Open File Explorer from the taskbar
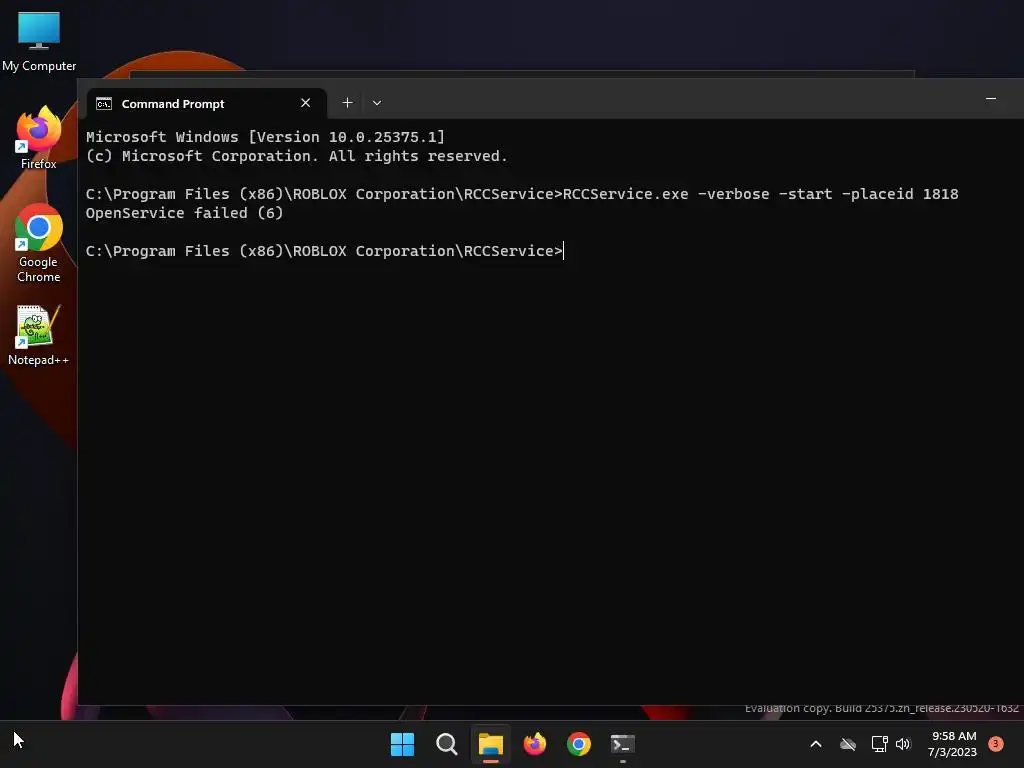The image size is (1024, 768). (490, 744)
